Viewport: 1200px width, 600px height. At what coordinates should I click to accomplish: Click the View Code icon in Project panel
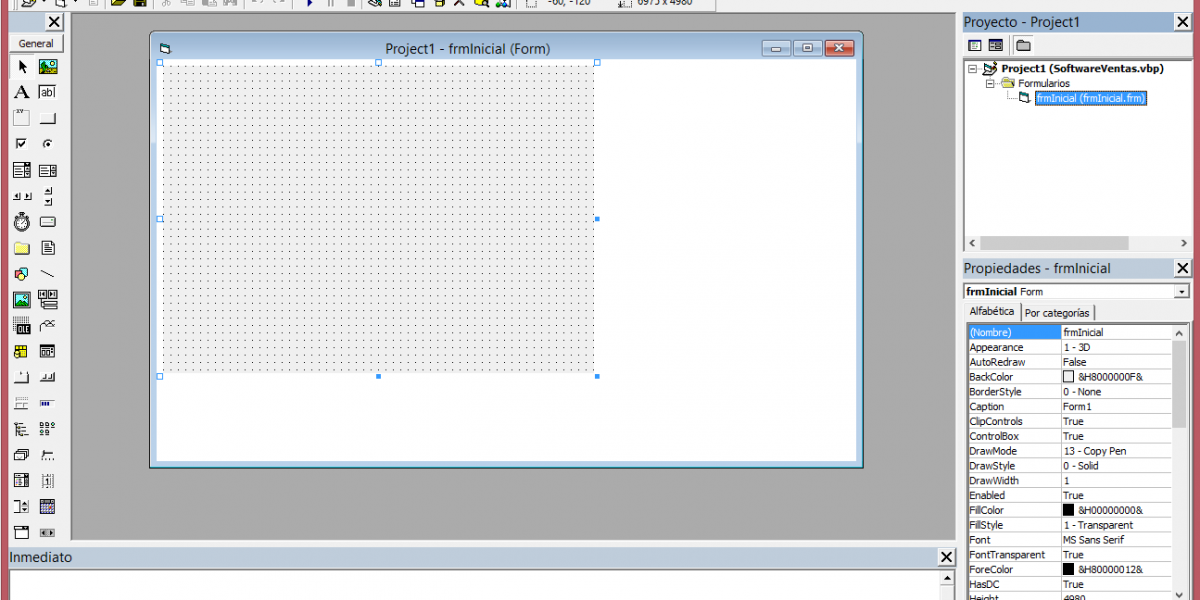coord(975,46)
